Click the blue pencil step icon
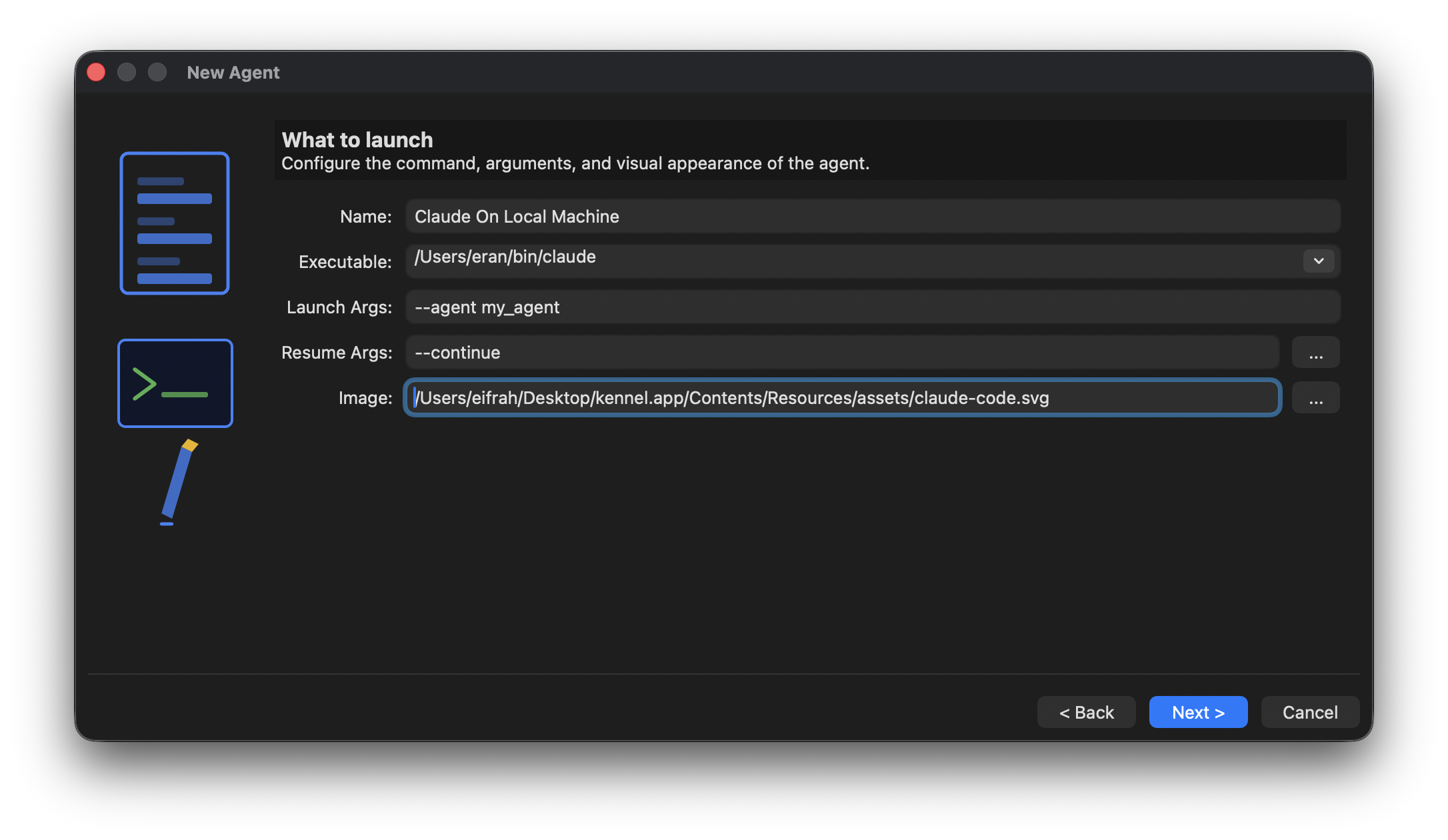This screenshot has width=1448, height=840. 179,483
